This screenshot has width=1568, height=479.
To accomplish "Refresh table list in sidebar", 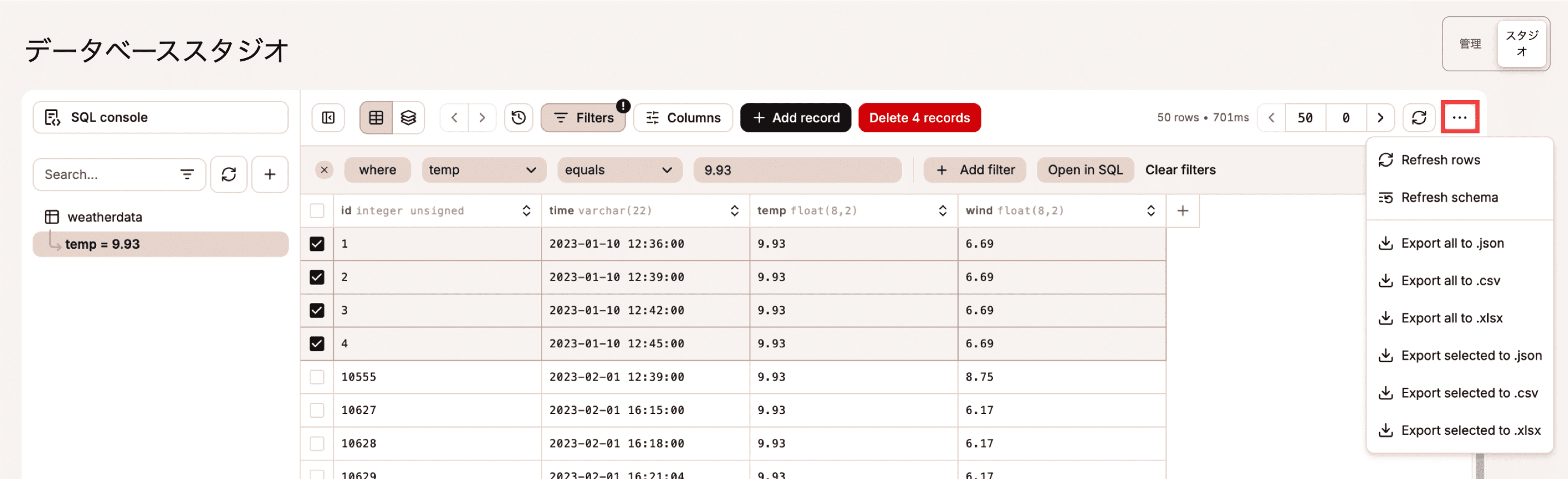I will (x=229, y=175).
